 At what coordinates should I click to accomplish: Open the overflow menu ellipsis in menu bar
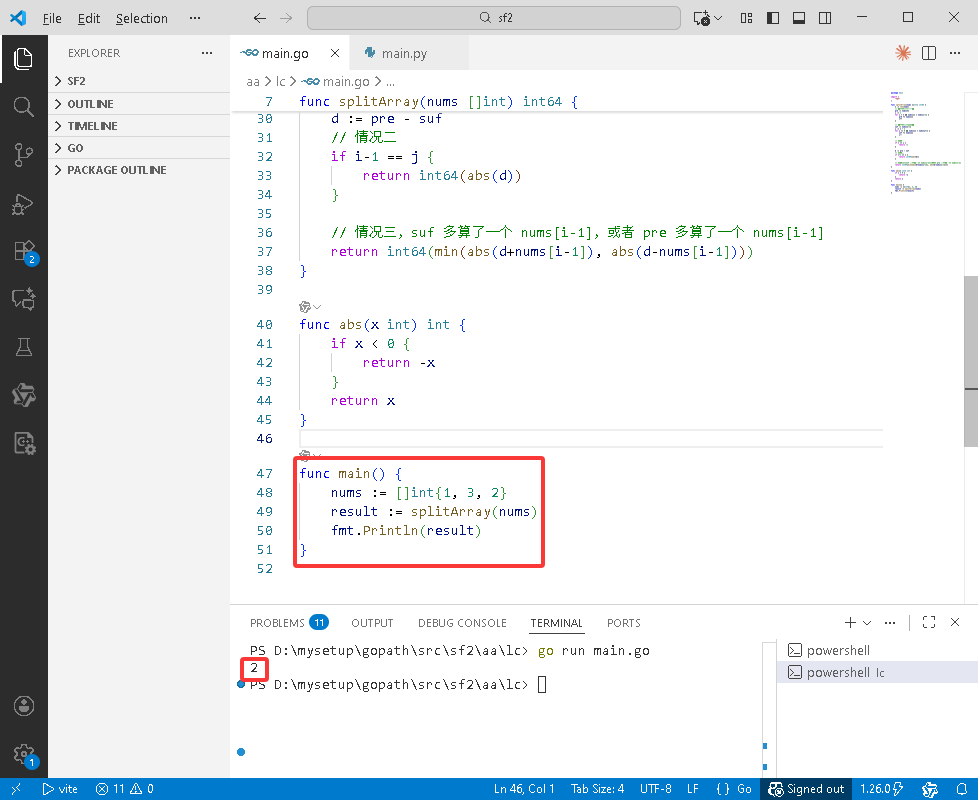click(195, 18)
